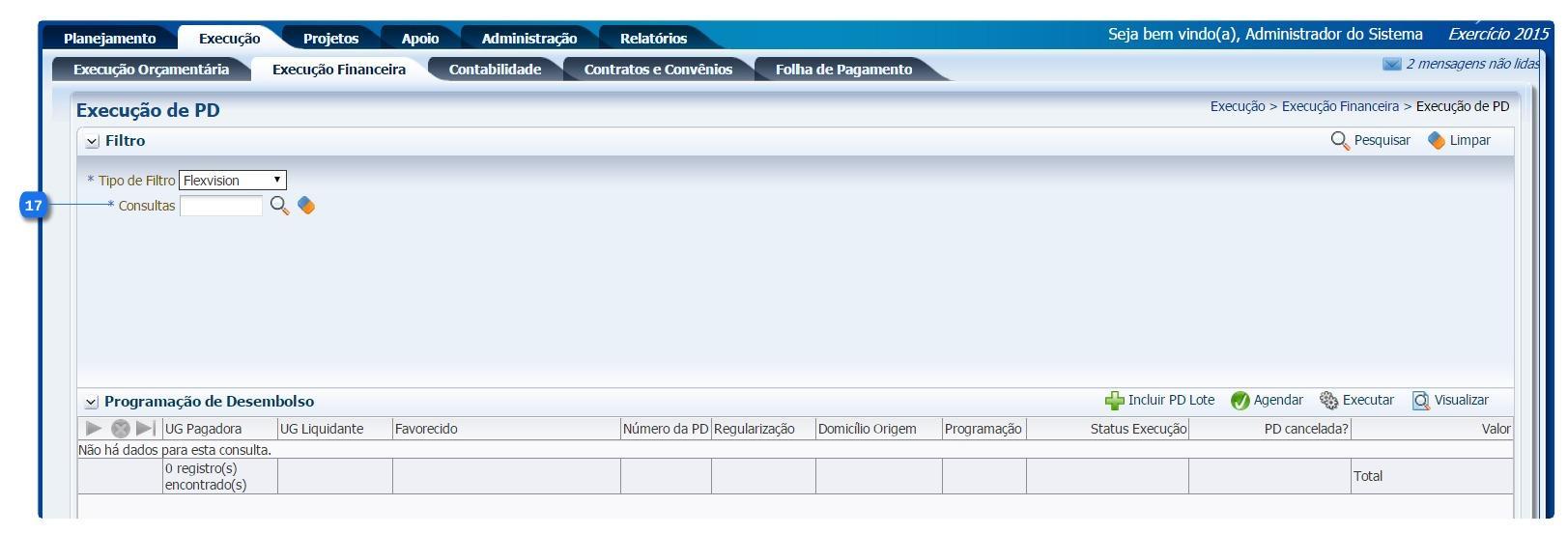Click the magnifier icon beside Consultas field
This screenshot has width=1568, height=534.
tap(279, 206)
